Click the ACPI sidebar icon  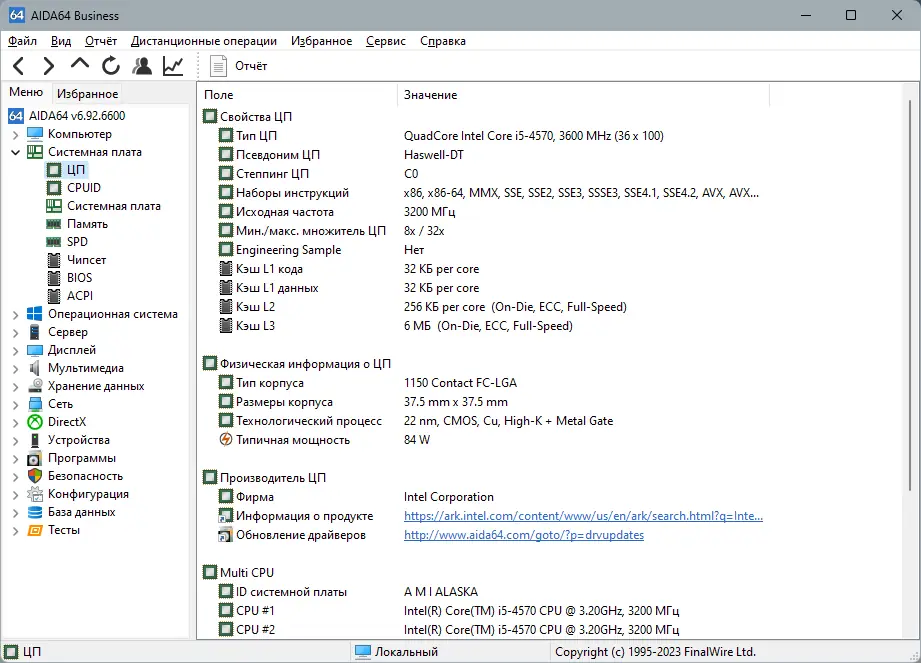click(x=56, y=295)
